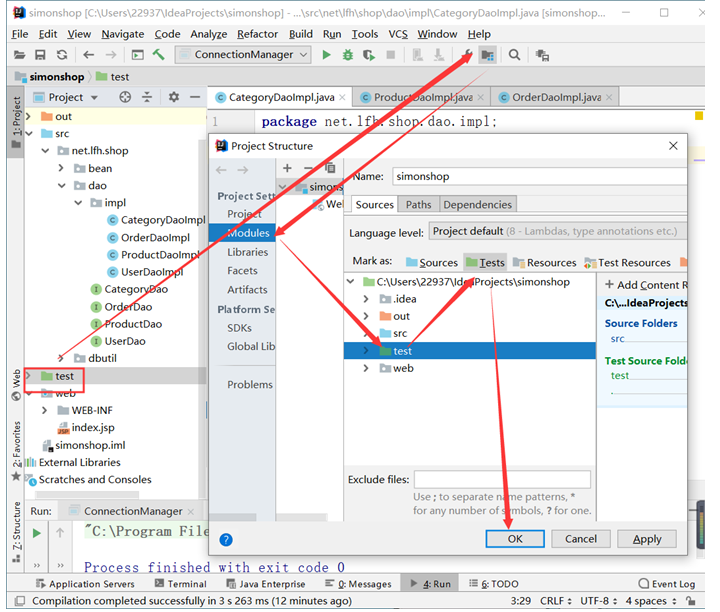Run with Coverage icon in toolbar
This screenshot has width=720, height=612.
[369, 55]
